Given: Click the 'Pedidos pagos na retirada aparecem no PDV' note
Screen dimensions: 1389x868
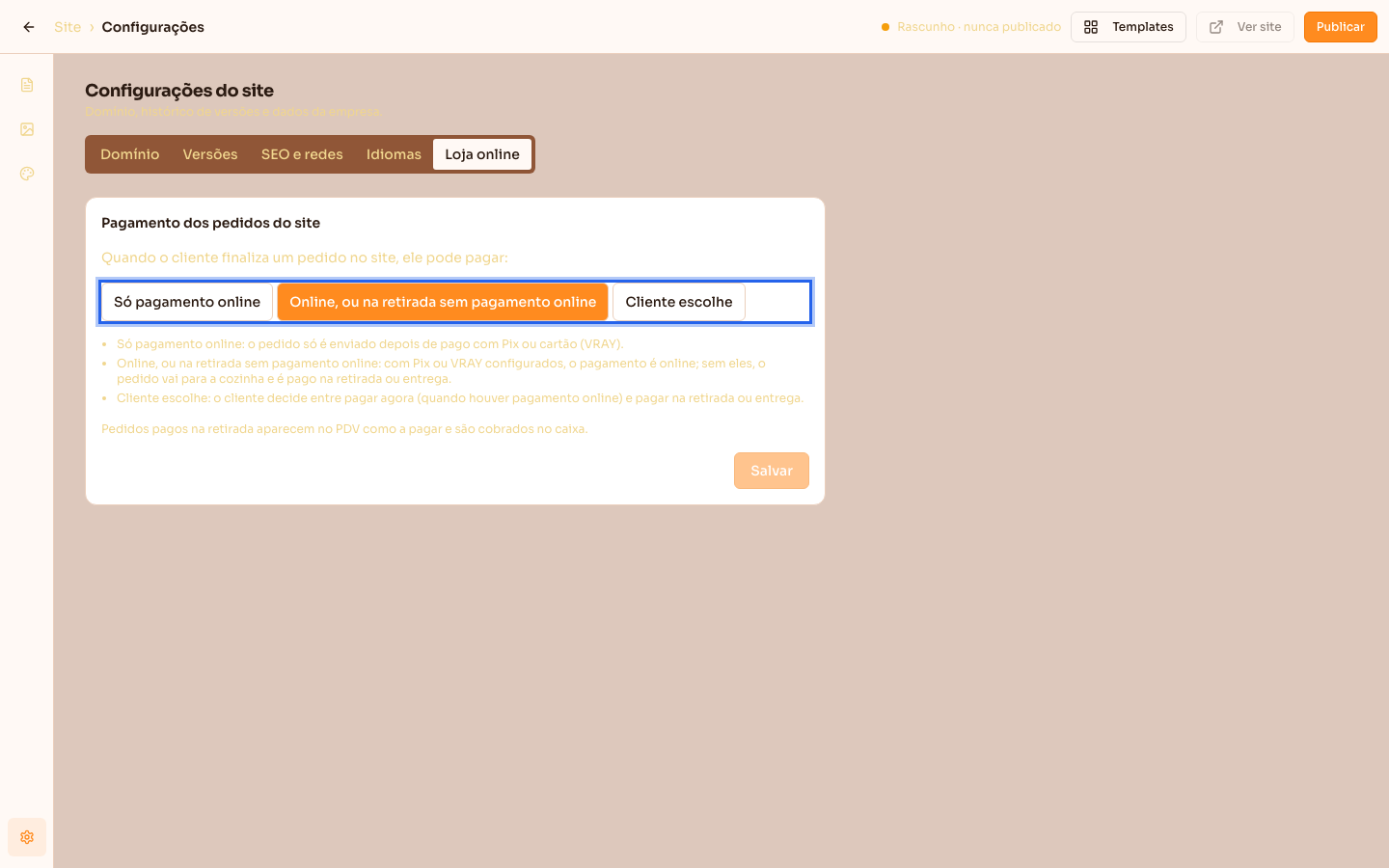Looking at the screenshot, I should click(x=344, y=429).
